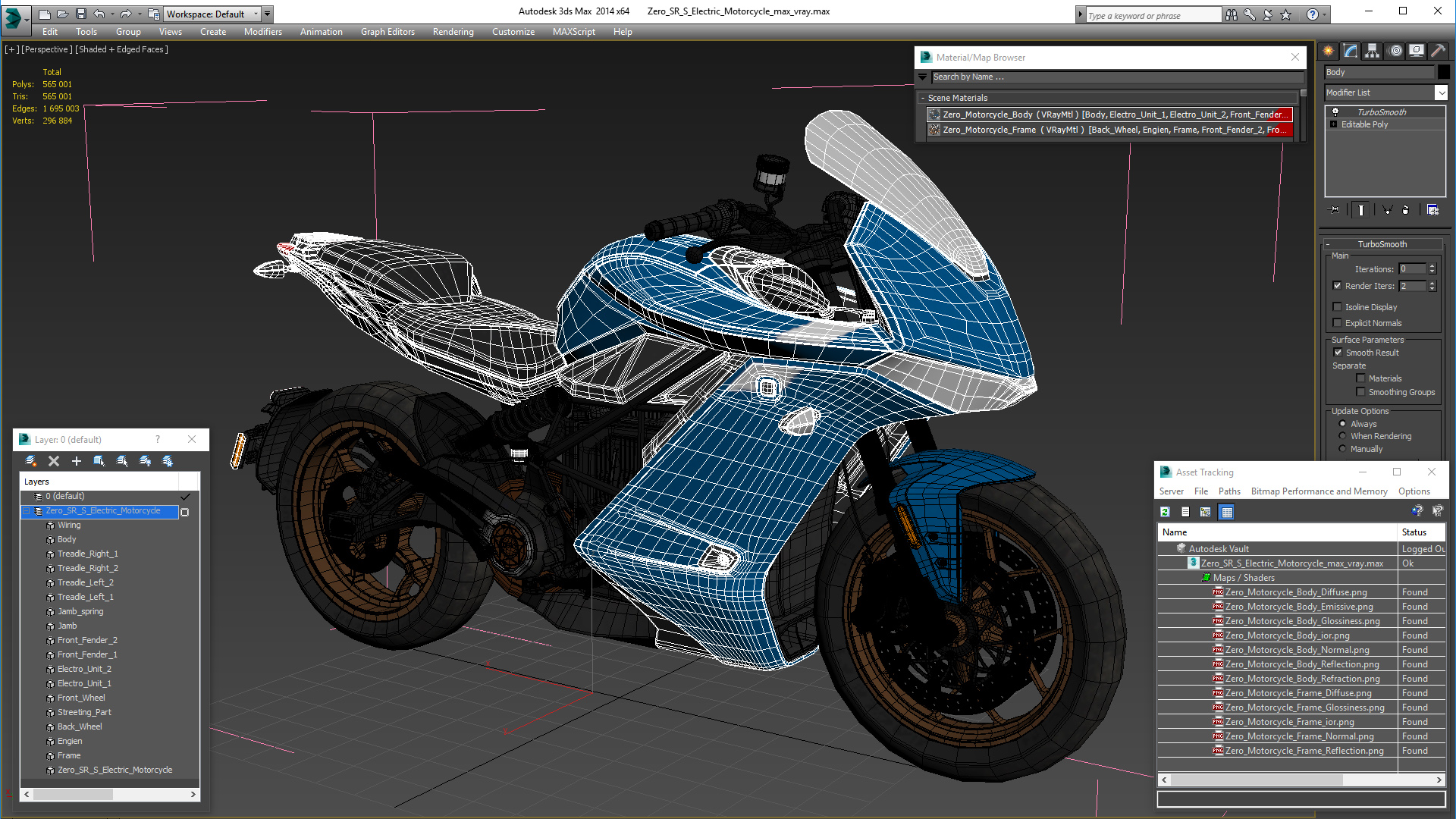Image resolution: width=1456 pixels, height=819 pixels.
Task: Toggle the Smooth Result checkbox
Action: 1338,353
